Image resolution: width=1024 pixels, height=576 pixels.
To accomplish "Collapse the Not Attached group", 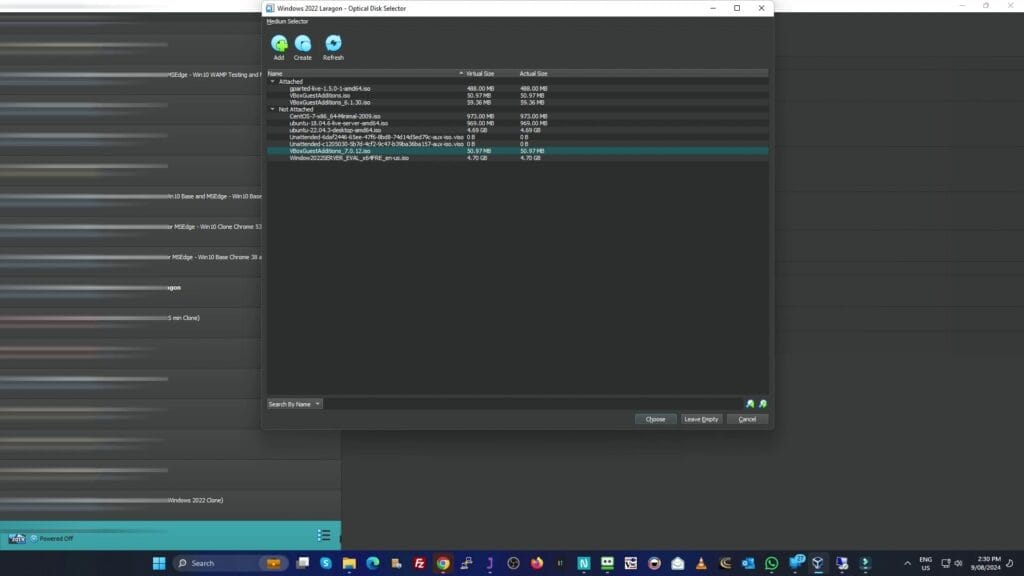I will click(273, 110).
